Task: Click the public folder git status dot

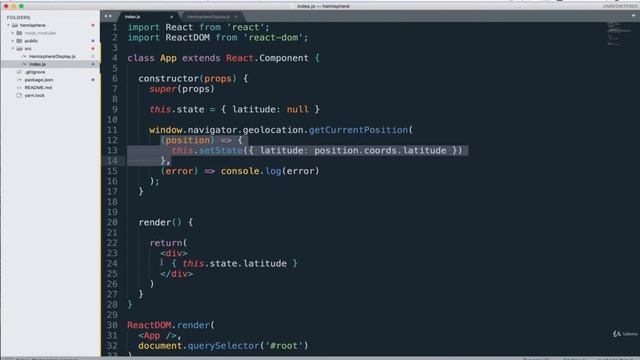Action: (93, 41)
